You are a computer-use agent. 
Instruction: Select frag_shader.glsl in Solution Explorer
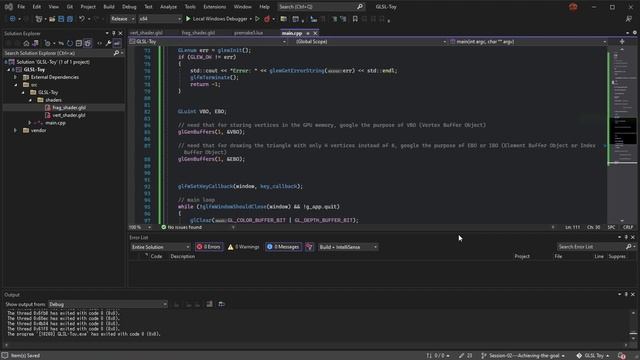(69, 108)
